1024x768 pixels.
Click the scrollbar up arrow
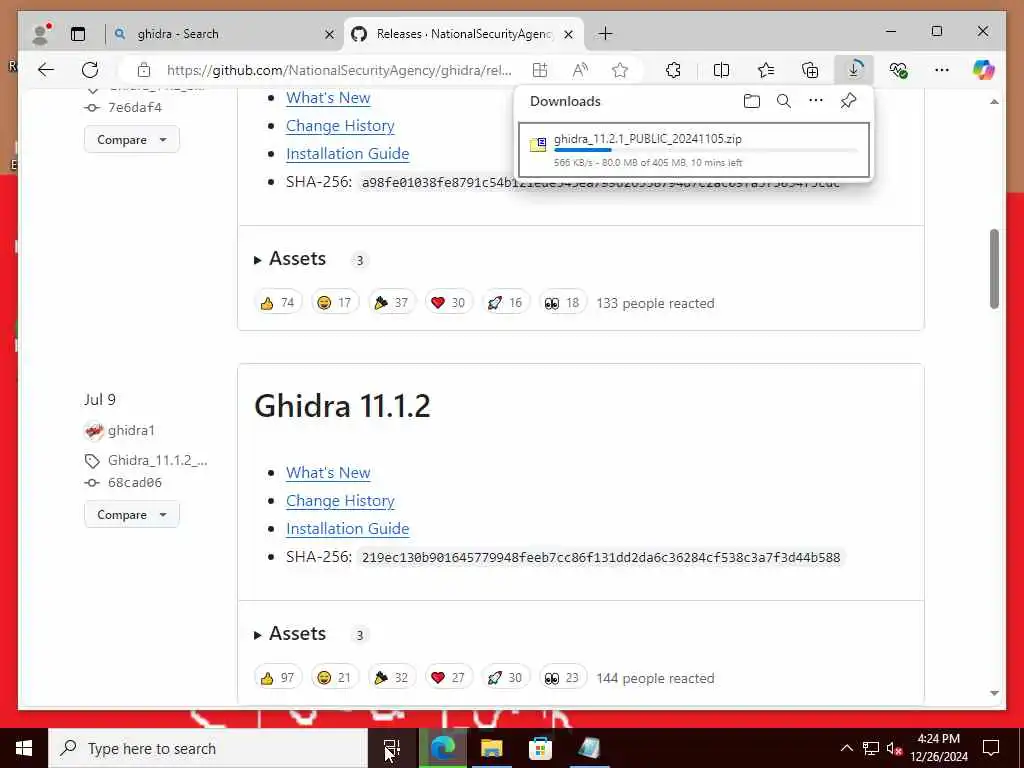[994, 102]
